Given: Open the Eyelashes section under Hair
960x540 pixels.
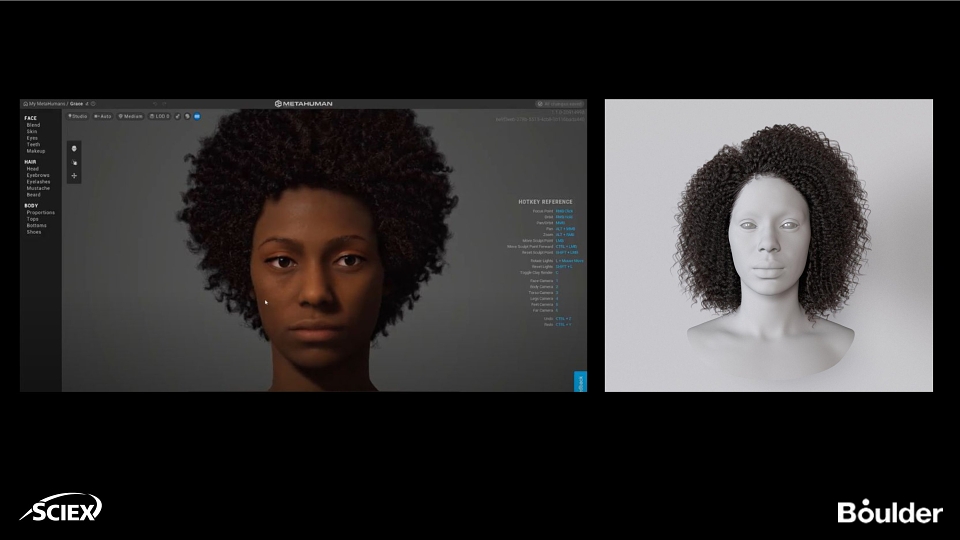Looking at the screenshot, I should 39,182.
